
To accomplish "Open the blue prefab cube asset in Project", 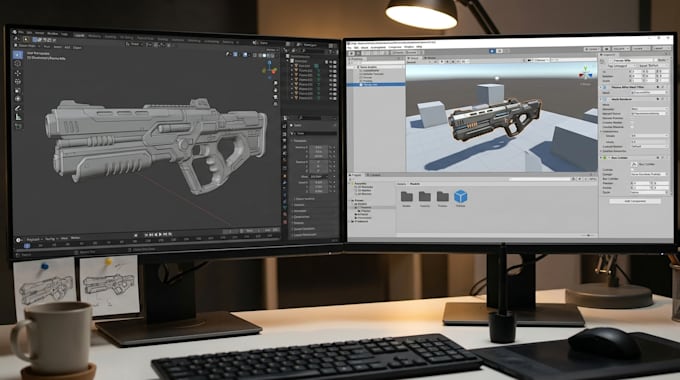I will click(461, 196).
